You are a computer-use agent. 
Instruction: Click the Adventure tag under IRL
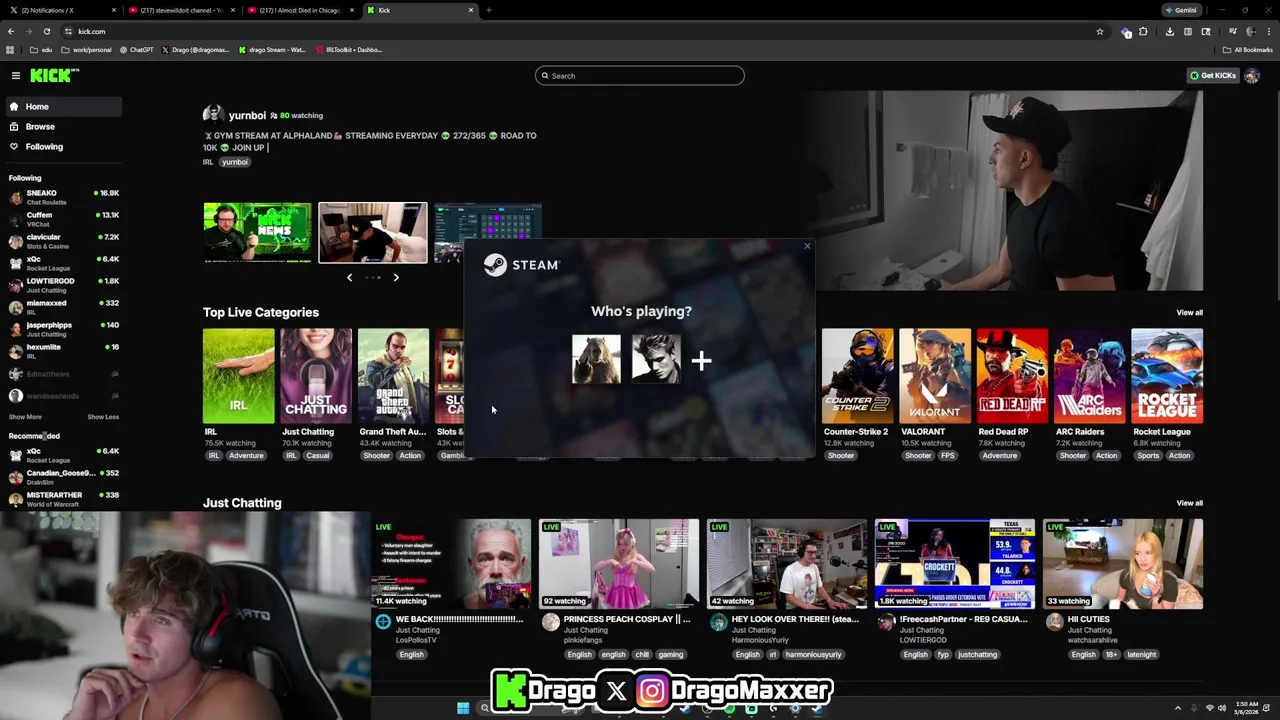coord(246,456)
